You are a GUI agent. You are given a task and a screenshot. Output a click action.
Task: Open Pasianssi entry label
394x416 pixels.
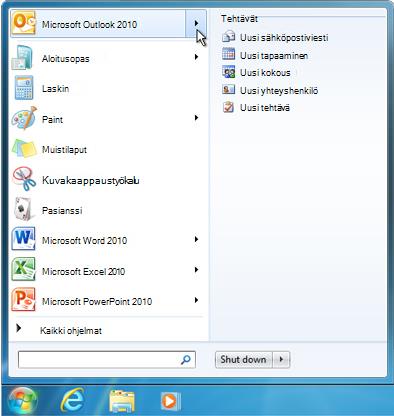62,210
